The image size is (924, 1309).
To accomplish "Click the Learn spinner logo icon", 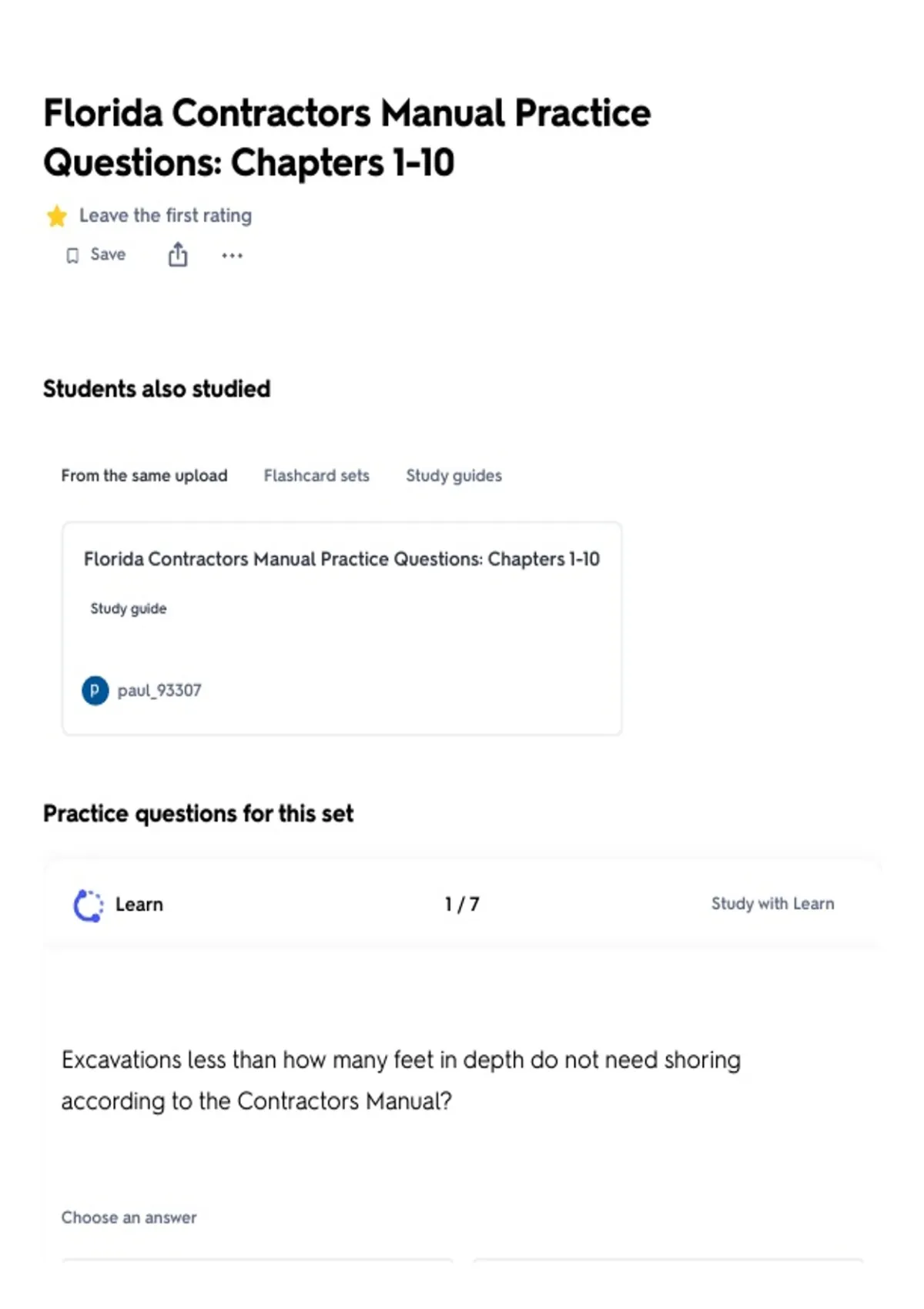I will [x=89, y=906].
